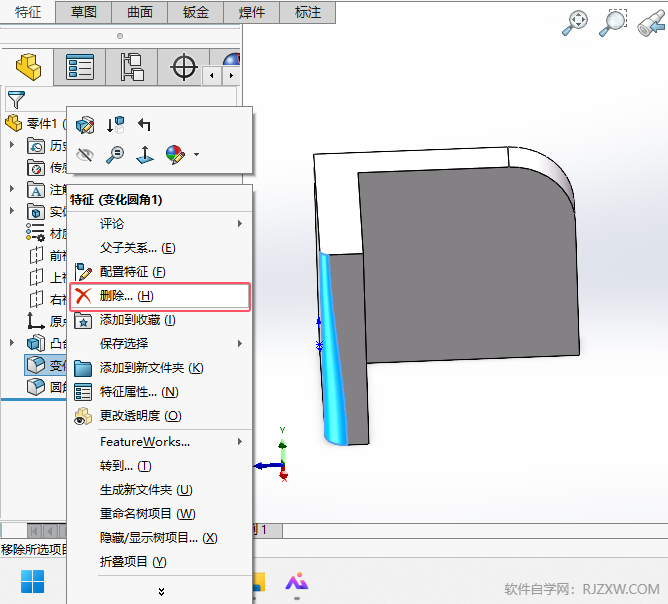Choose 转到 from the context menu
This screenshot has width=668, height=604.
(x=160, y=466)
